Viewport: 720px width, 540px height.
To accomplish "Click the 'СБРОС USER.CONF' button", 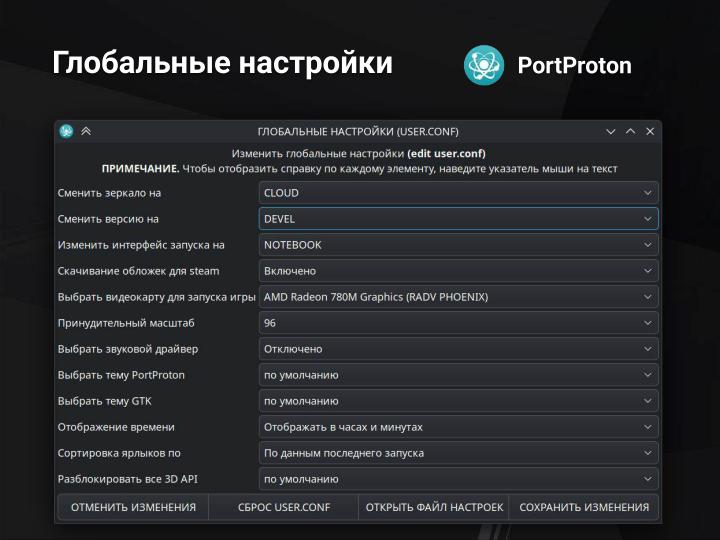I will click(284, 507).
